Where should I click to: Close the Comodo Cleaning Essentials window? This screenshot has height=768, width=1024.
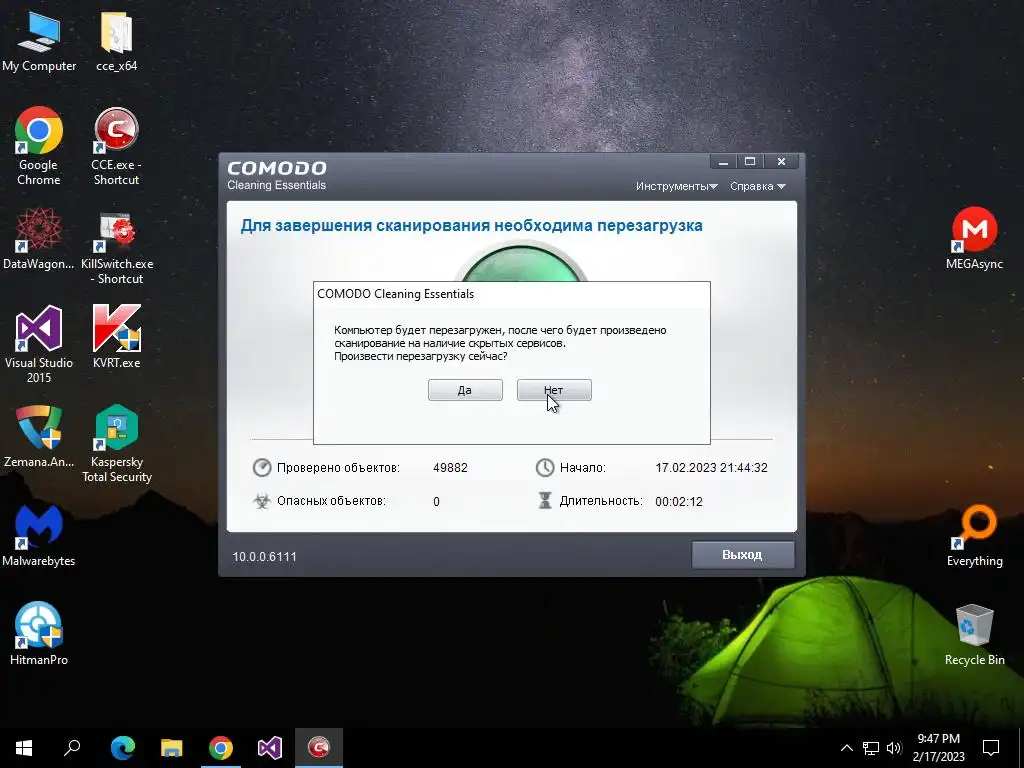(781, 161)
